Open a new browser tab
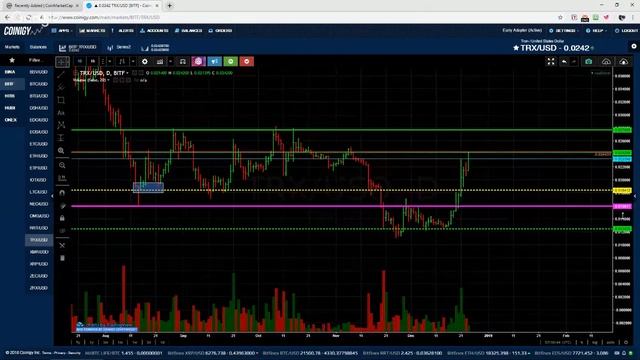640x360 pixels. pos(169,6)
